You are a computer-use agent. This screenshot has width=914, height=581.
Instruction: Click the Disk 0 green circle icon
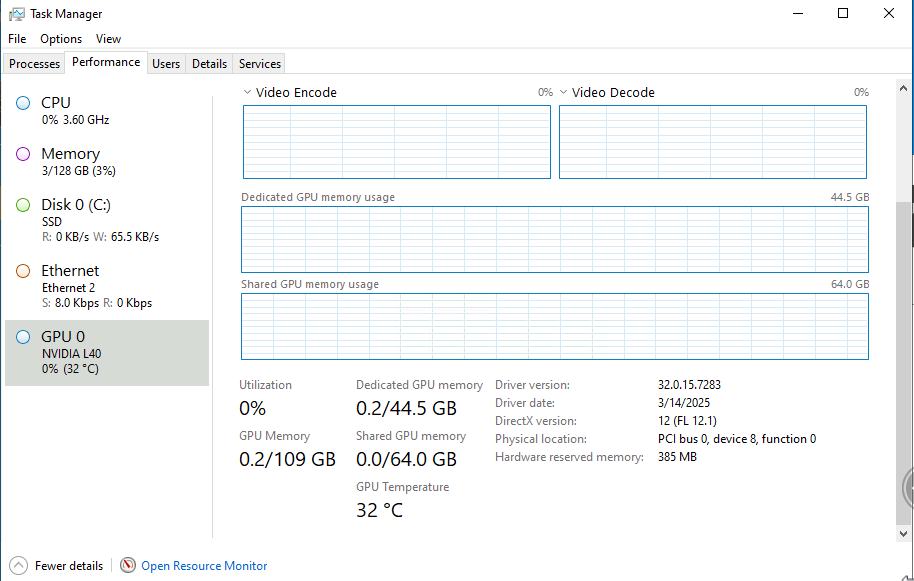(23, 205)
